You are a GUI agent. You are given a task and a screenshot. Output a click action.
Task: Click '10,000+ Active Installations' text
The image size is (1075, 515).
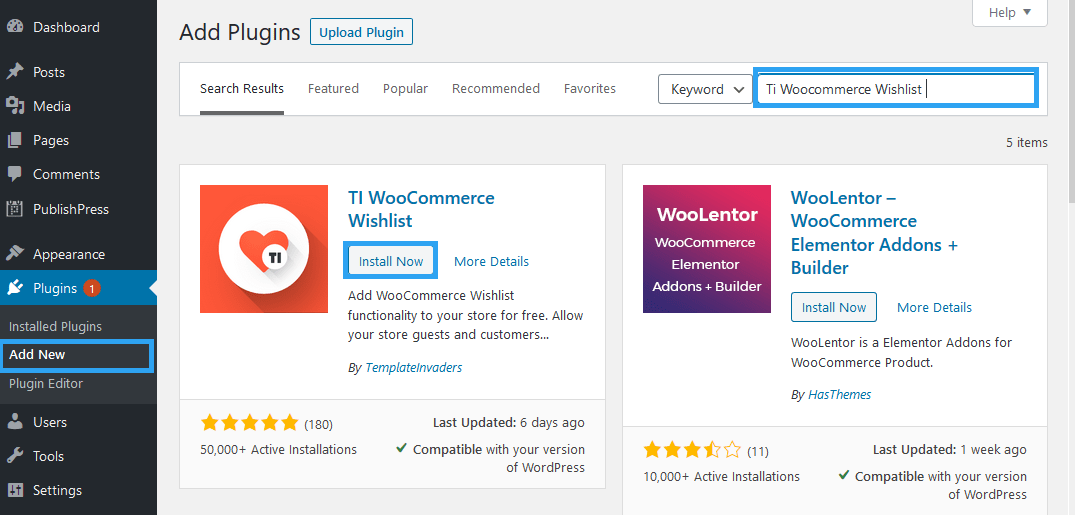(721, 477)
